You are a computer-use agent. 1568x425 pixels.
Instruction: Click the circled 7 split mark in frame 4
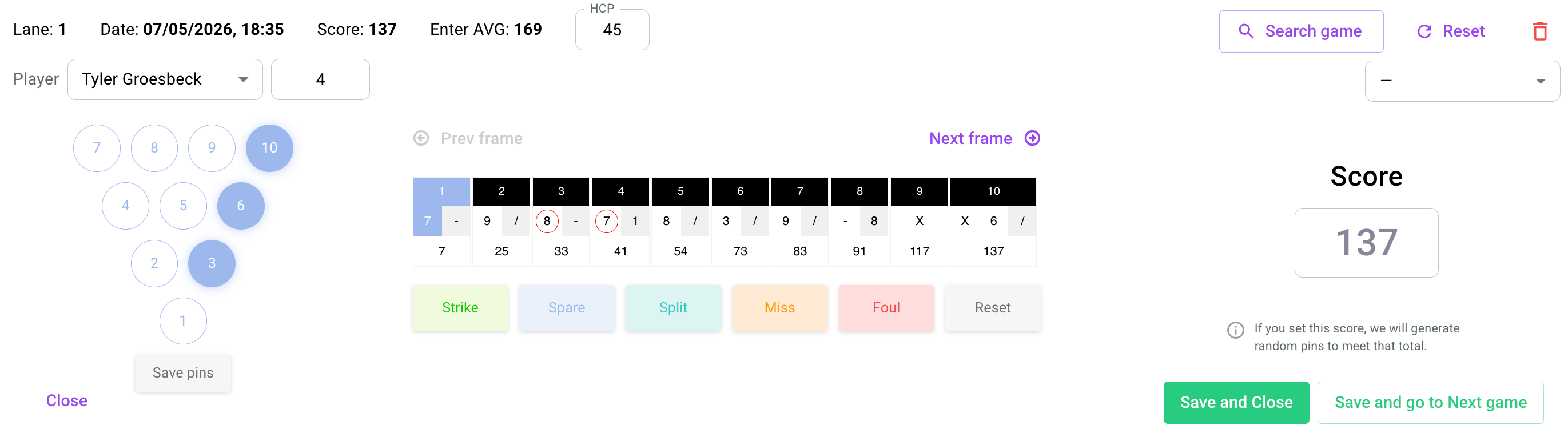pyautogui.click(x=606, y=221)
